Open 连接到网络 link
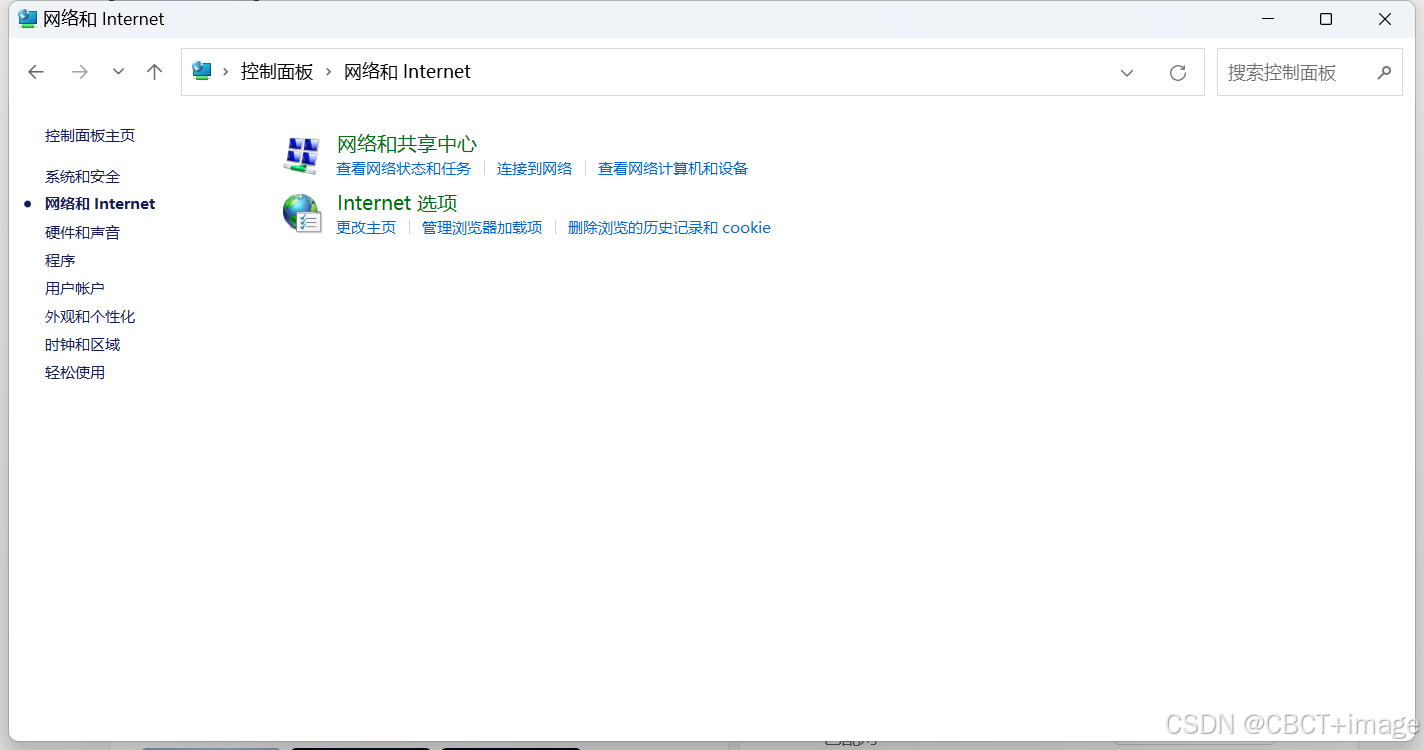The width and height of the screenshot is (1424, 750). [x=535, y=169]
